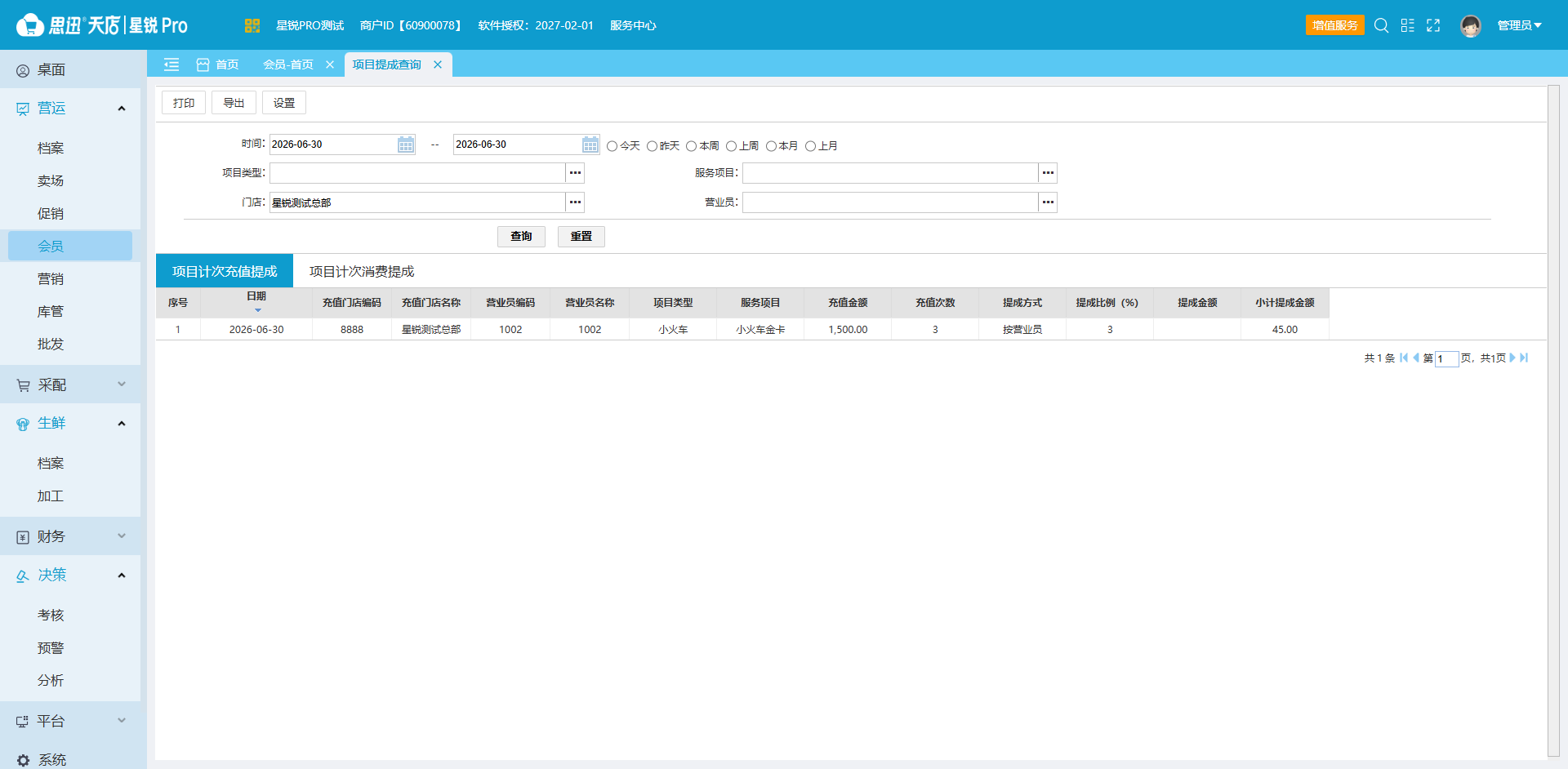Image resolution: width=1568 pixels, height=769 pixels.
Task: Open the list layout icon in header
Action: (1407, 25)
